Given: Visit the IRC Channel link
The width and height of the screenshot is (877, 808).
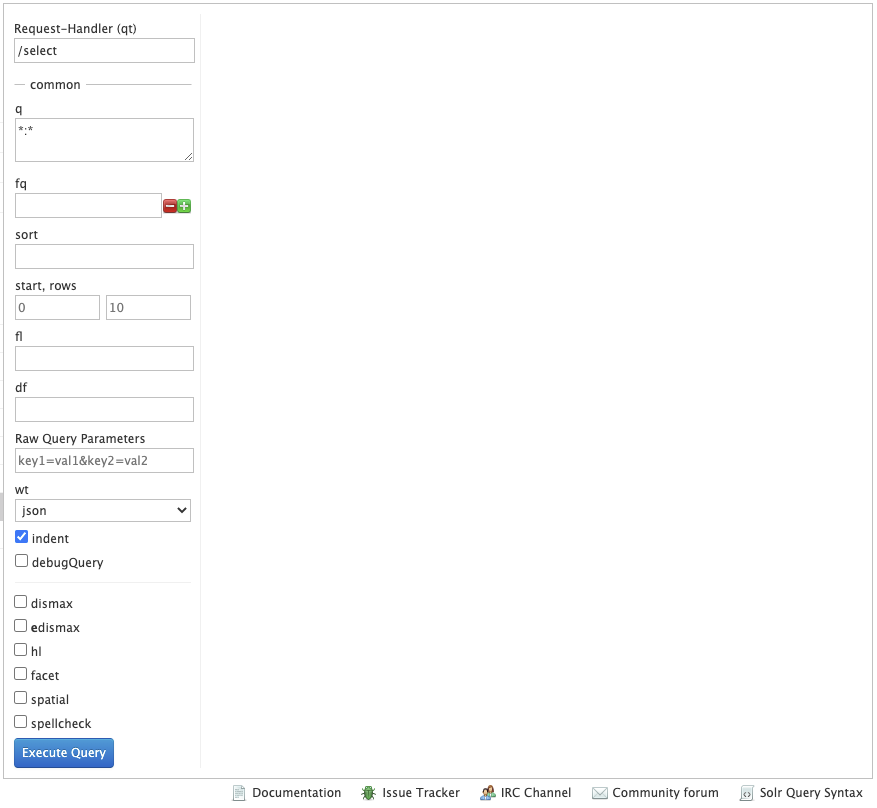Looking at the screenshot, I should 536,793.
